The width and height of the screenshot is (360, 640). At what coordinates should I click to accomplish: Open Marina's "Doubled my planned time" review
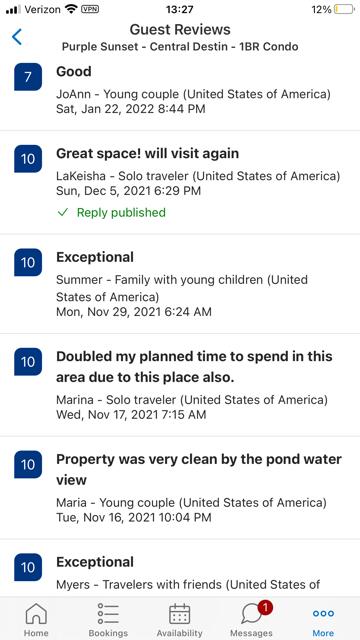180,385
